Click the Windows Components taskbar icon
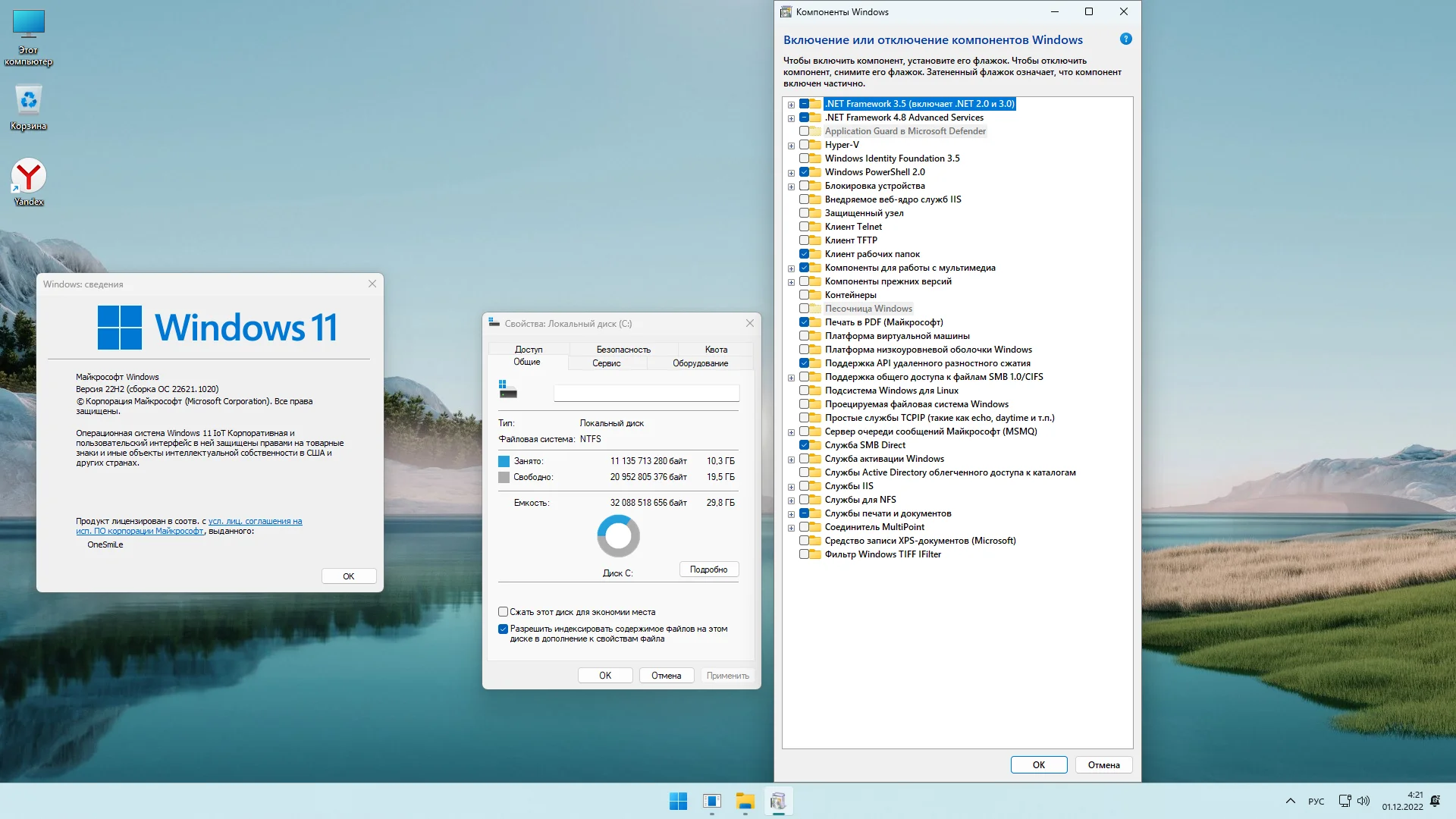This screenshot has height=819, width=1456. tap(778, 802)
